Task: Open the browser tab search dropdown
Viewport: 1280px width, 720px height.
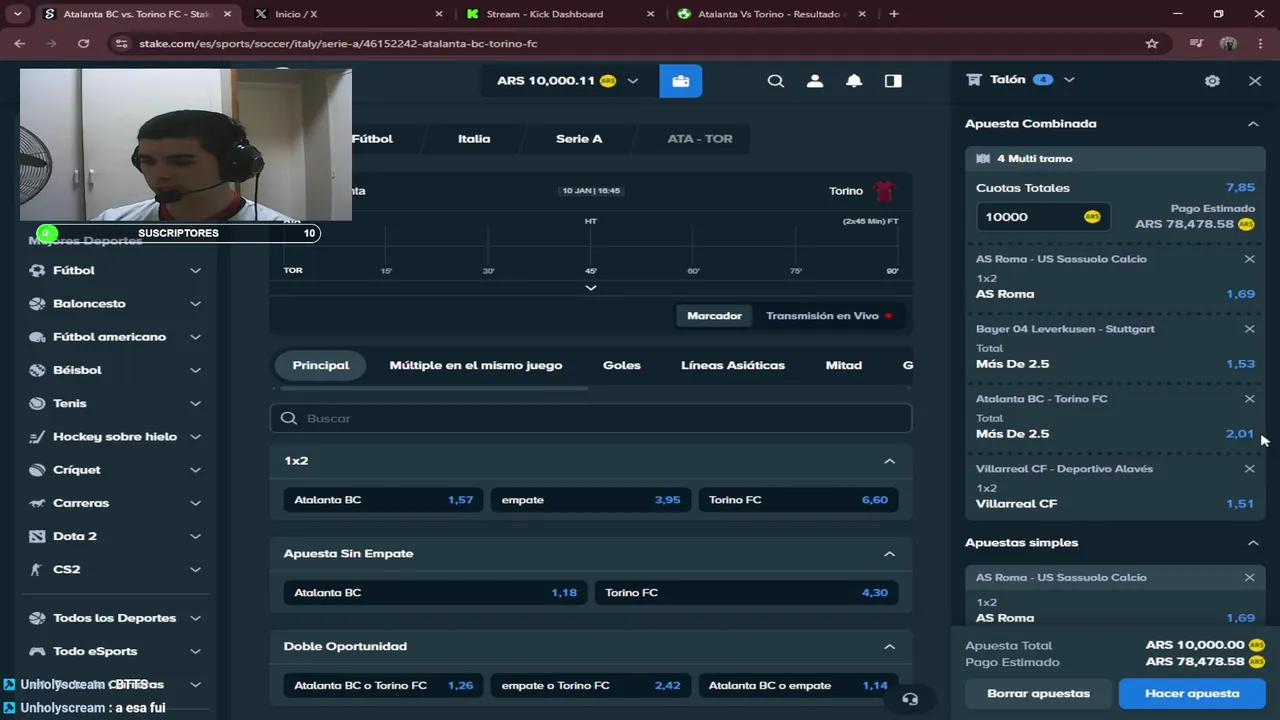Action: (x=17, y=14)
